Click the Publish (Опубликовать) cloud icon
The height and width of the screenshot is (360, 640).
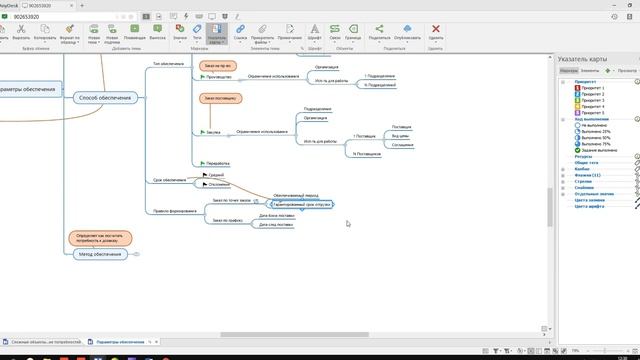pyautogui.click(x=407, y=29)
